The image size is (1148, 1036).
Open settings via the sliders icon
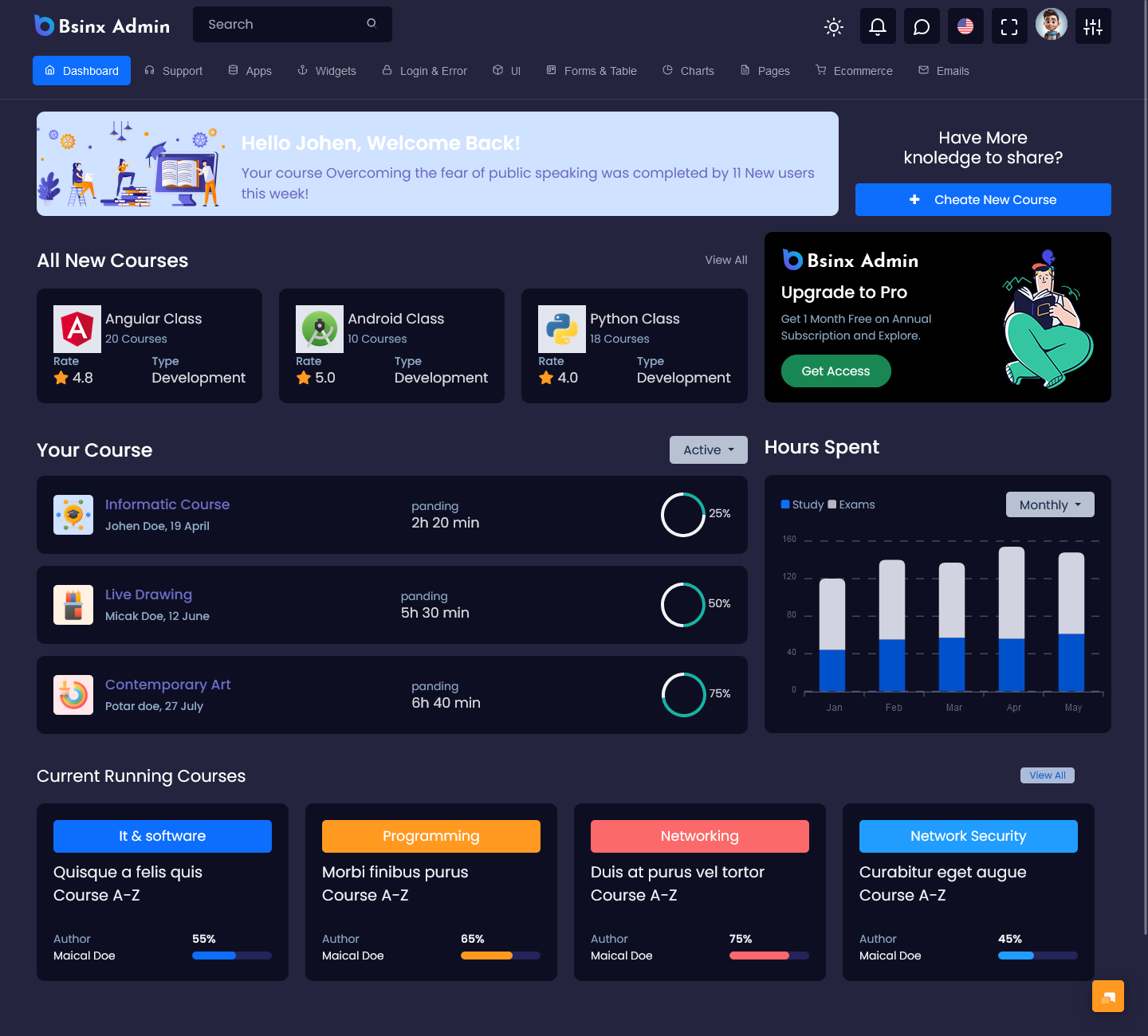click(x=1092, y=26)
